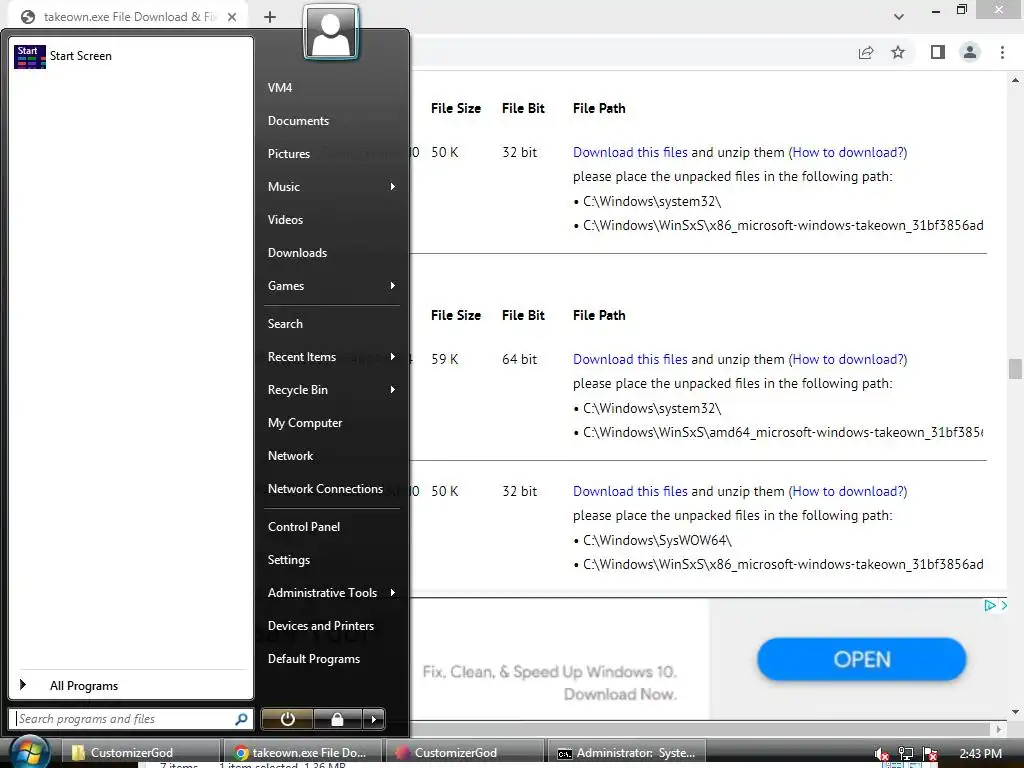Click the Start orb on taskbar
Screen dimensions: 1024x768
click(29, 752)
